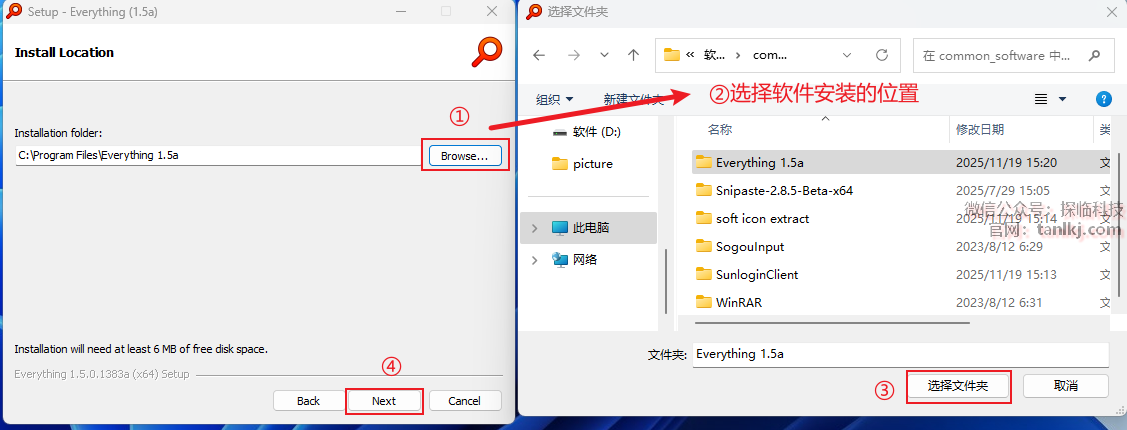Expand the 此电脑 tree node

(534, 228)
